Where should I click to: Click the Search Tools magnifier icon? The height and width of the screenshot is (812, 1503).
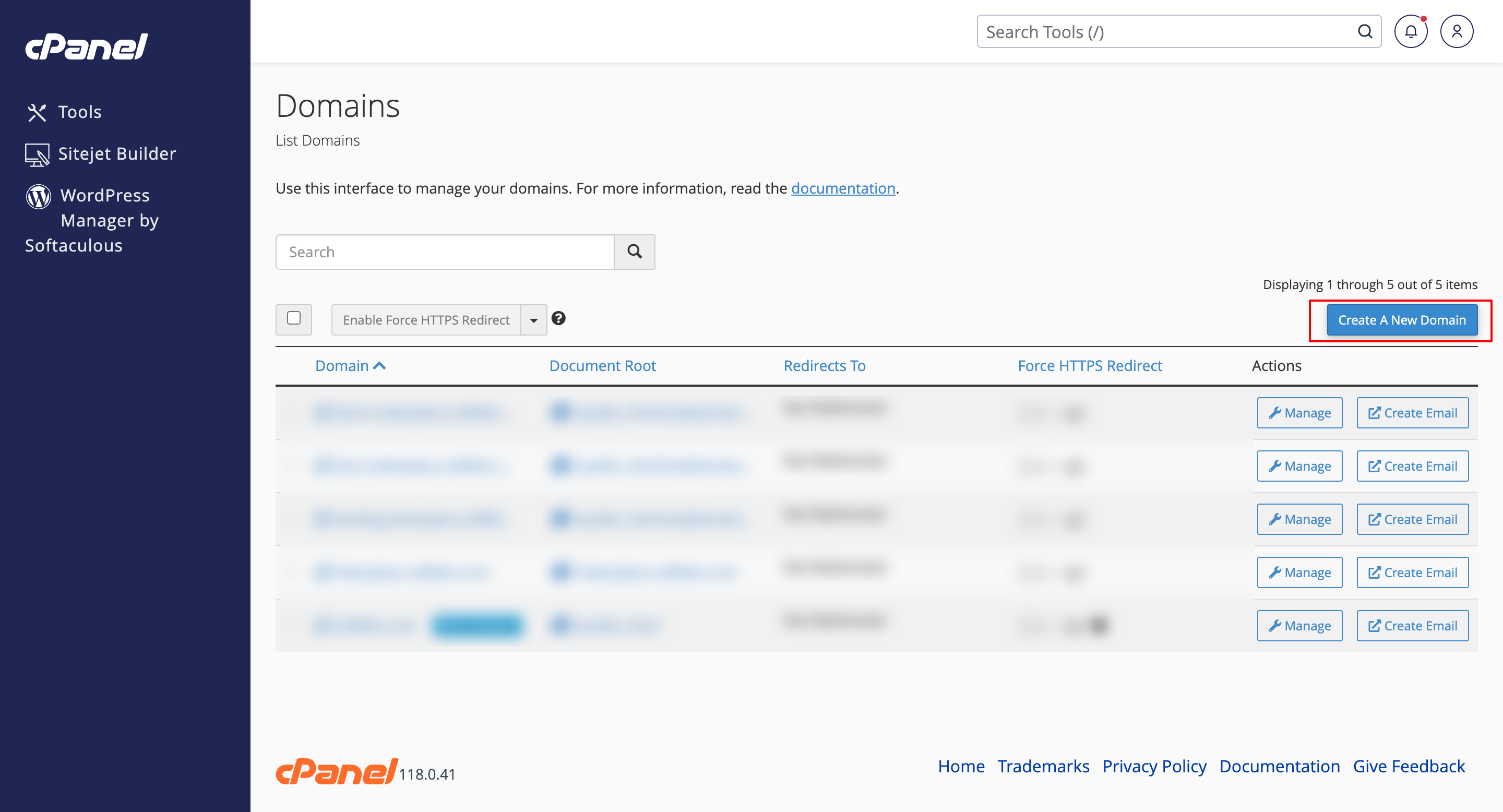1365,31
